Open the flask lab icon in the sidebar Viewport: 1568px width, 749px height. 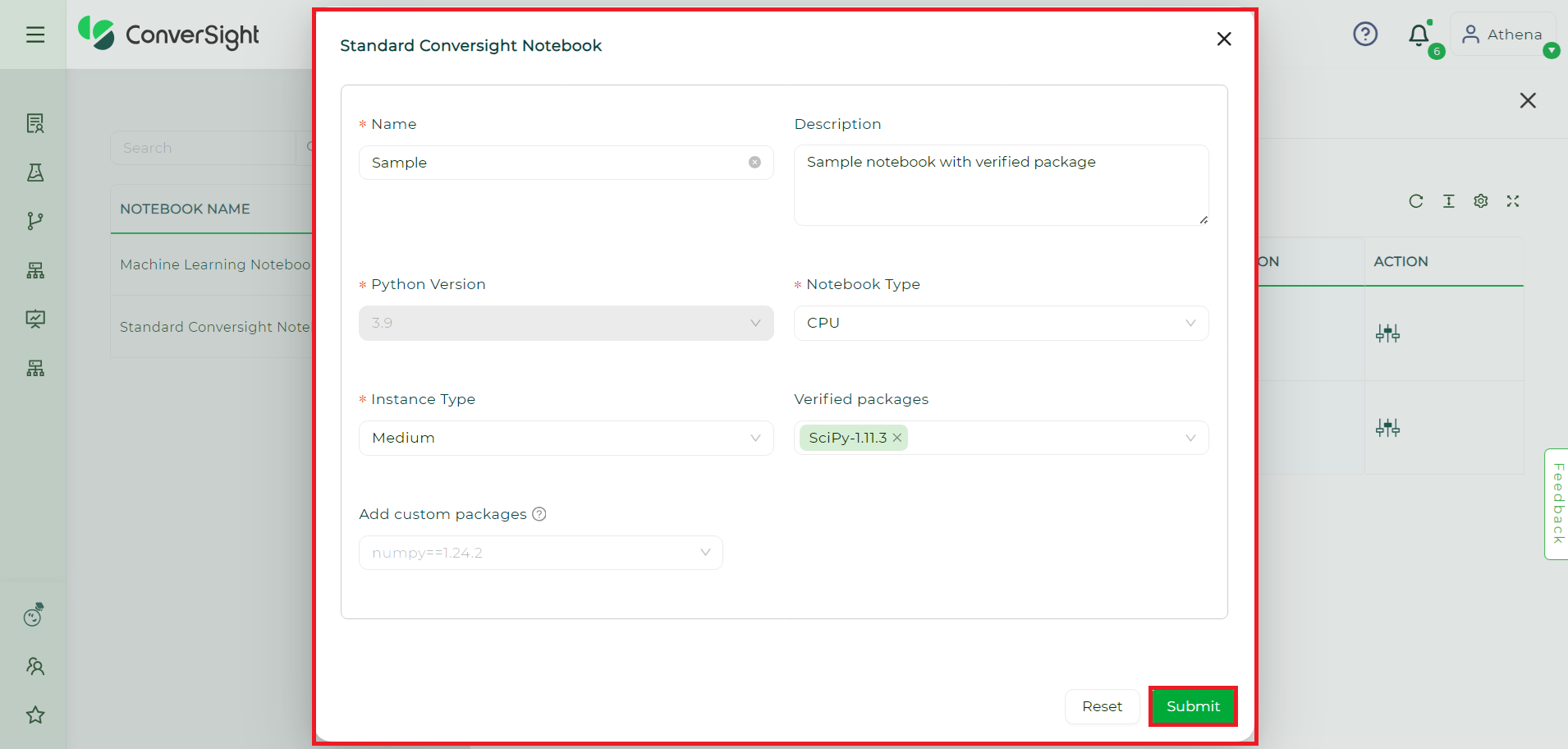coord(35,172)
